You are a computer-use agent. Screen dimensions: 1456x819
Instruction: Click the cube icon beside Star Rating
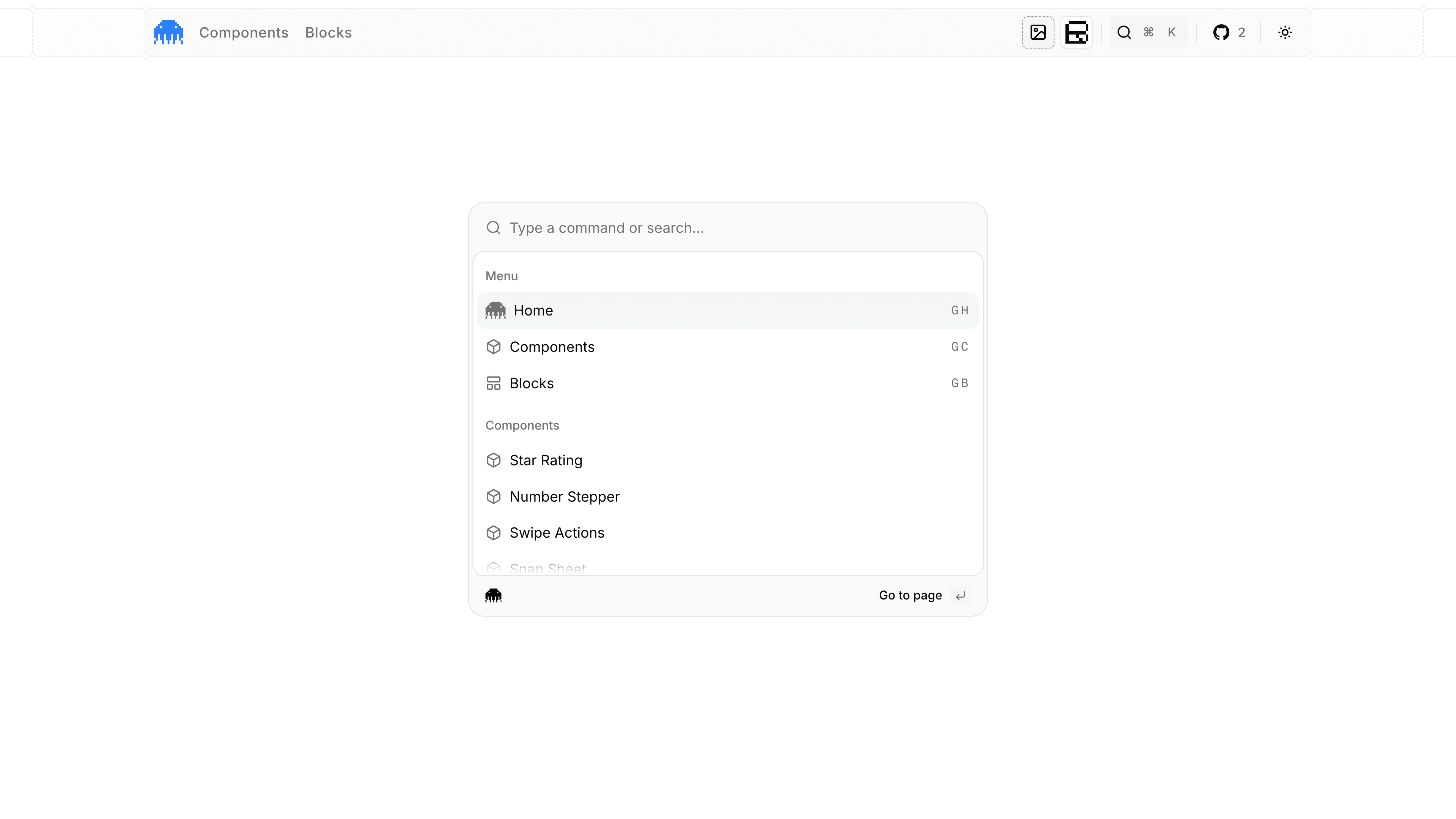[493, 460]
